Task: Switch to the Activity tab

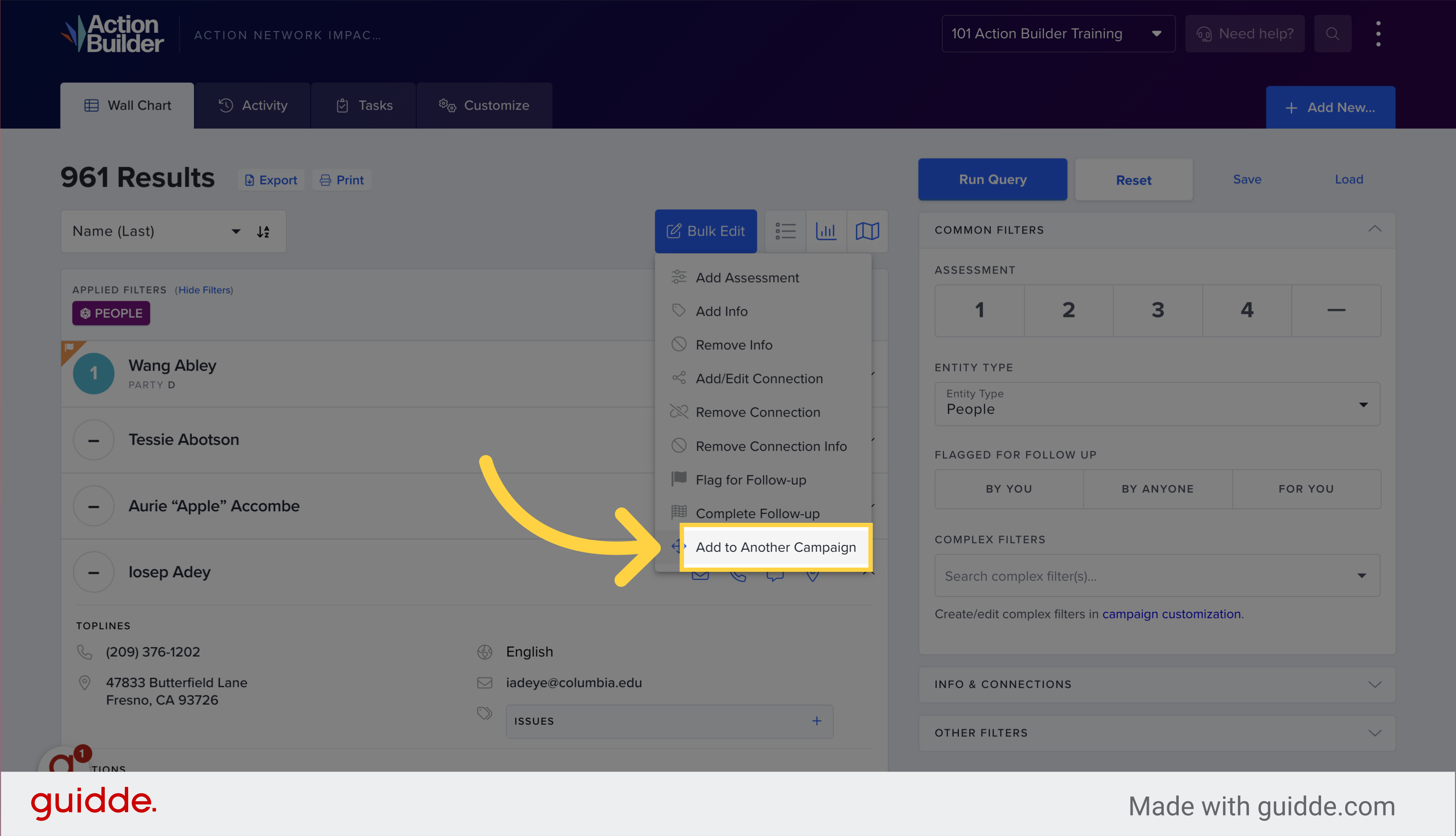Action: tap(254, 105)
